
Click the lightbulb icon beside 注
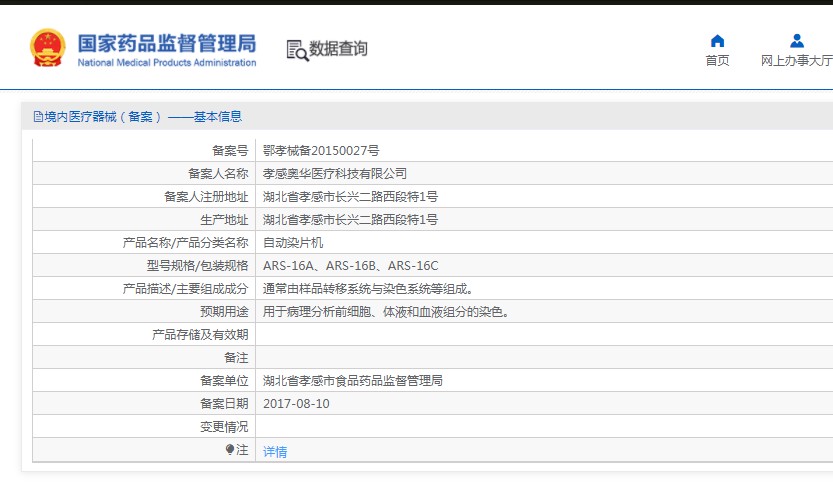pos(230,450)
